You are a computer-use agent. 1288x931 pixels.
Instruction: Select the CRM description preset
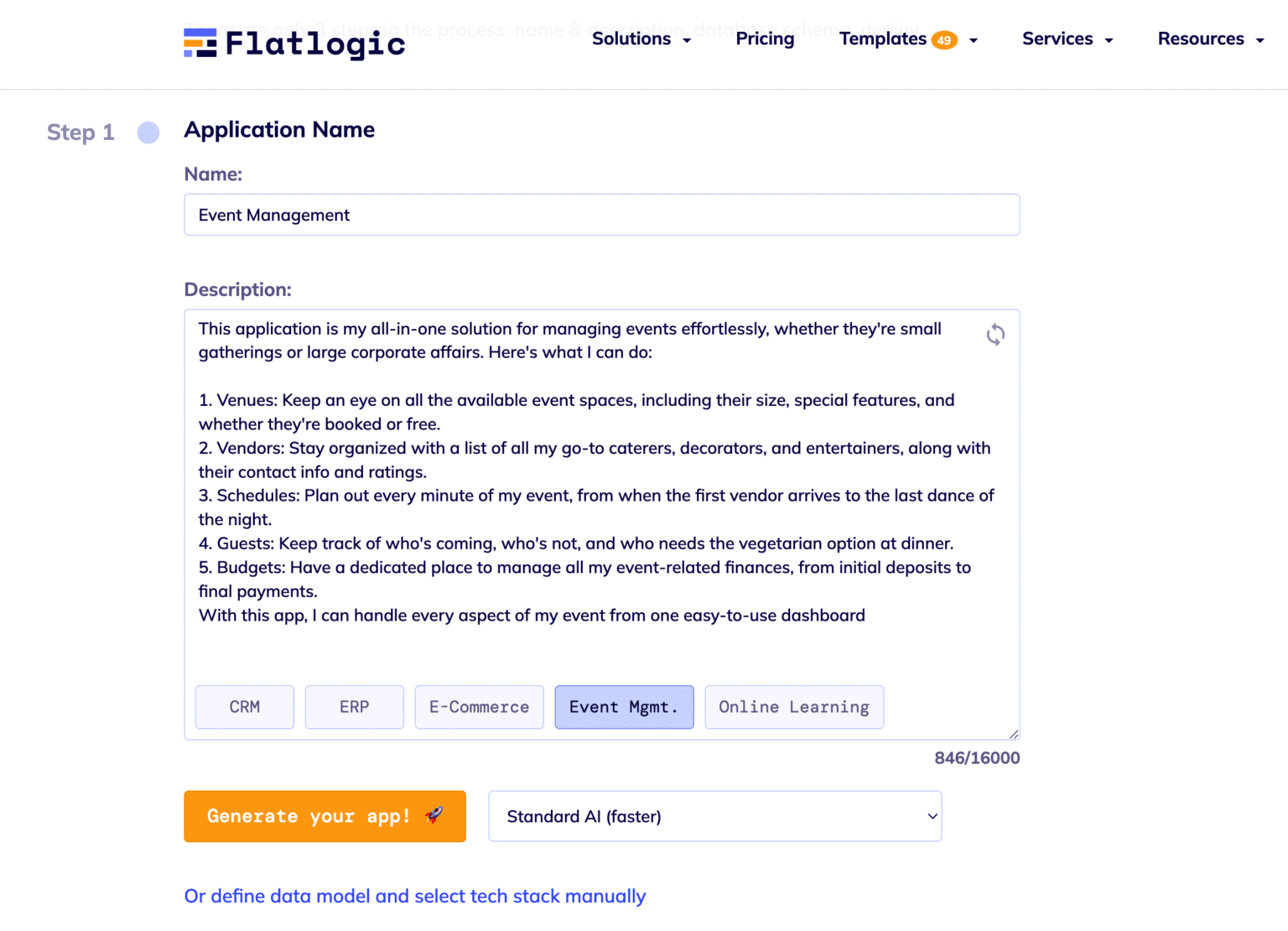244,707
